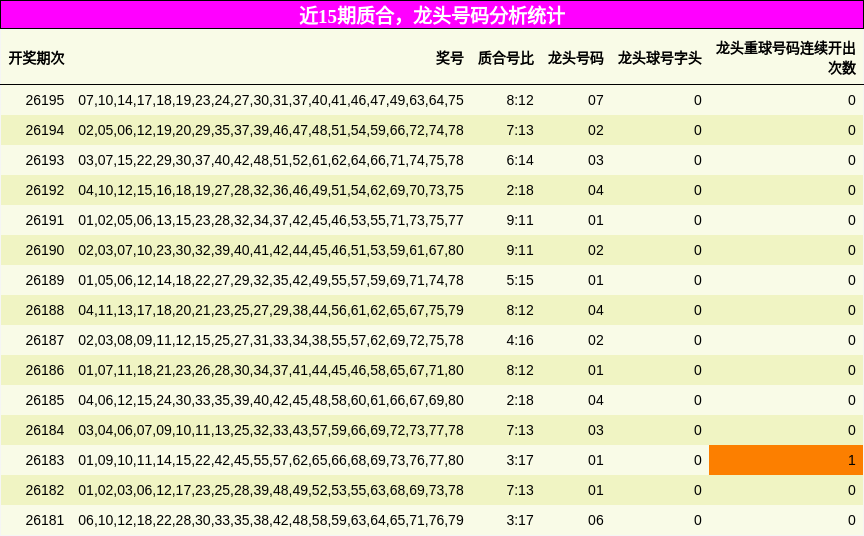Click ratio 4:16 in row 26187
Image resolution: width=864 pixels, height=536 pixels.
[520, 340]
